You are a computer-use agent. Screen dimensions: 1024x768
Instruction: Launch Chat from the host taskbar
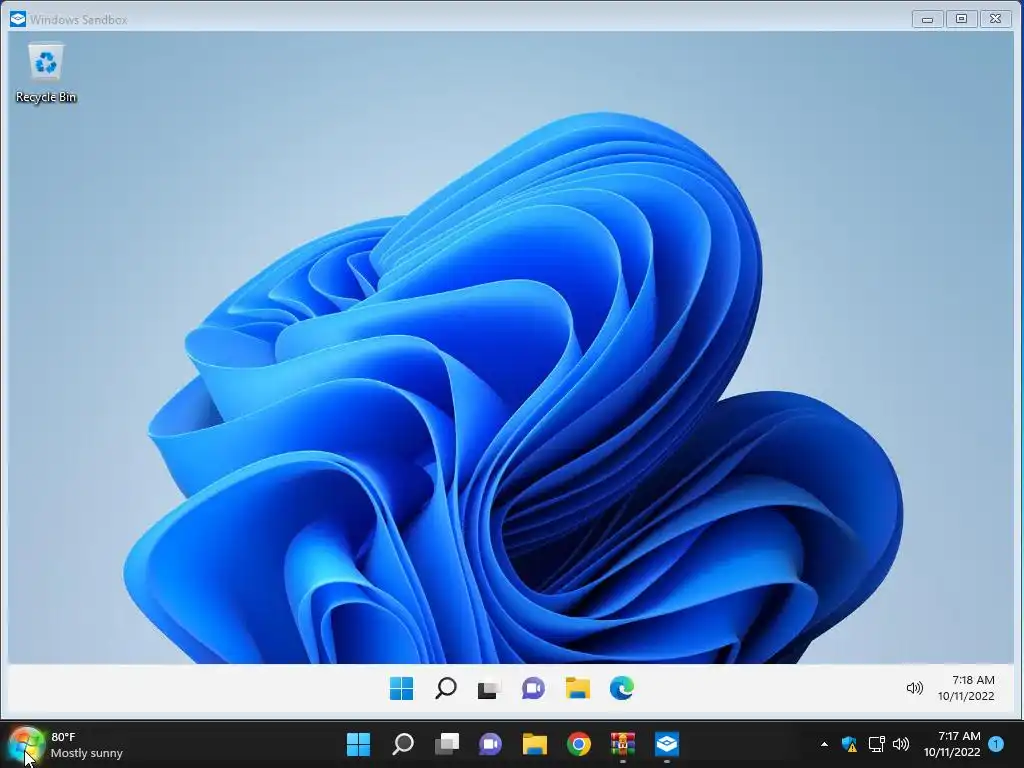point(490,744)
